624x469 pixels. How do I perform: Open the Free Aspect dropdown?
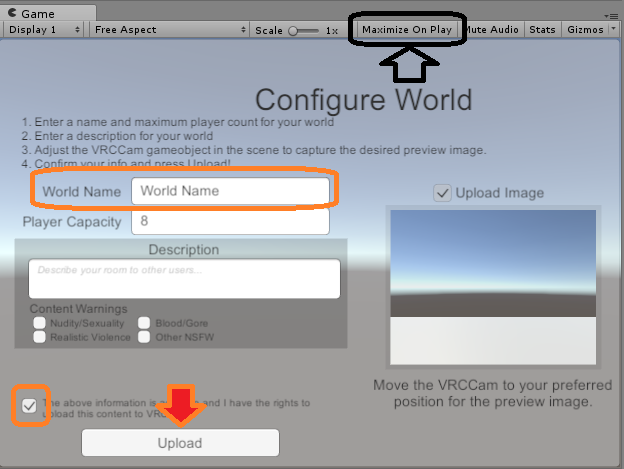(170, 30)
